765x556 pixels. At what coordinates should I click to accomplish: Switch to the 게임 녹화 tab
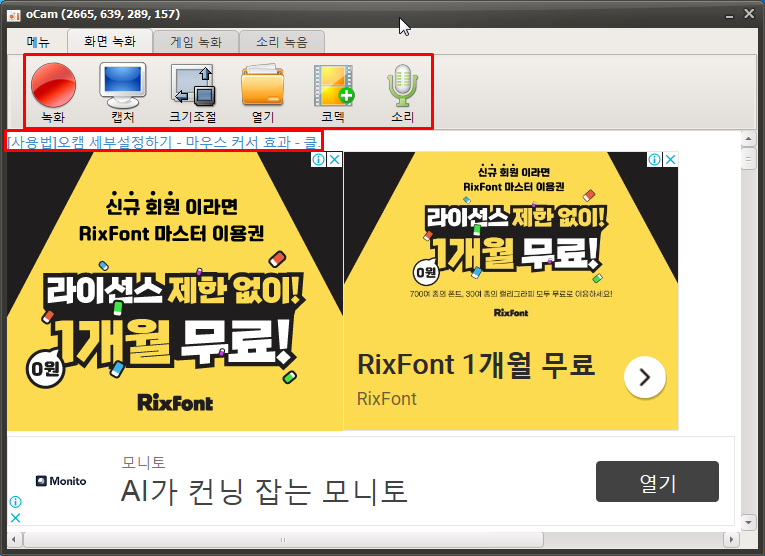pyautogui.click(x=196, y=42)
